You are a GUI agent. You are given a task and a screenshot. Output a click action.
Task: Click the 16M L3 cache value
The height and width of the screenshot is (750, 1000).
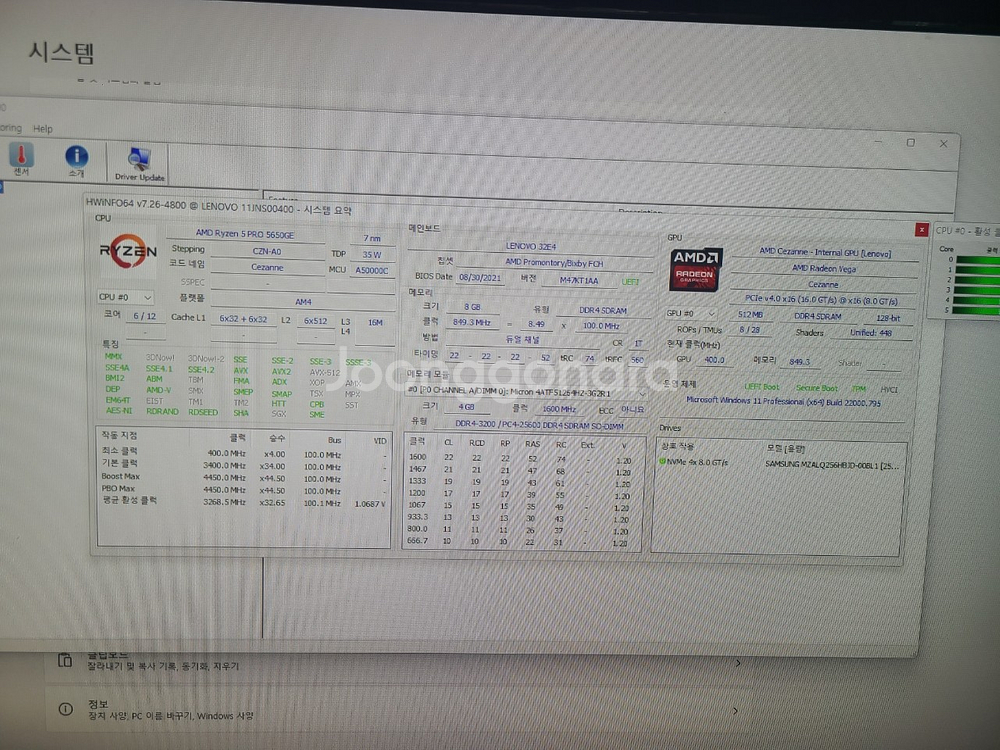pos(376,323)
